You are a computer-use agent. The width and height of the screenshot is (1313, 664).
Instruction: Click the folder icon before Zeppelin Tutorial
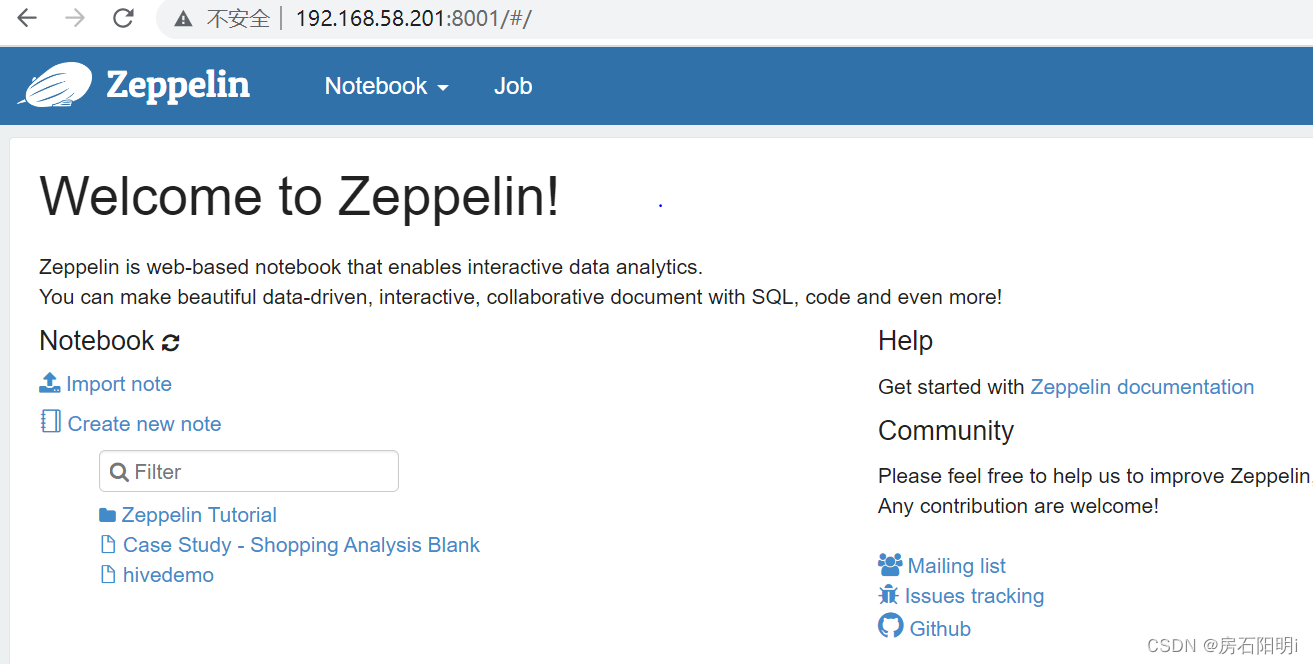(107, 514)
